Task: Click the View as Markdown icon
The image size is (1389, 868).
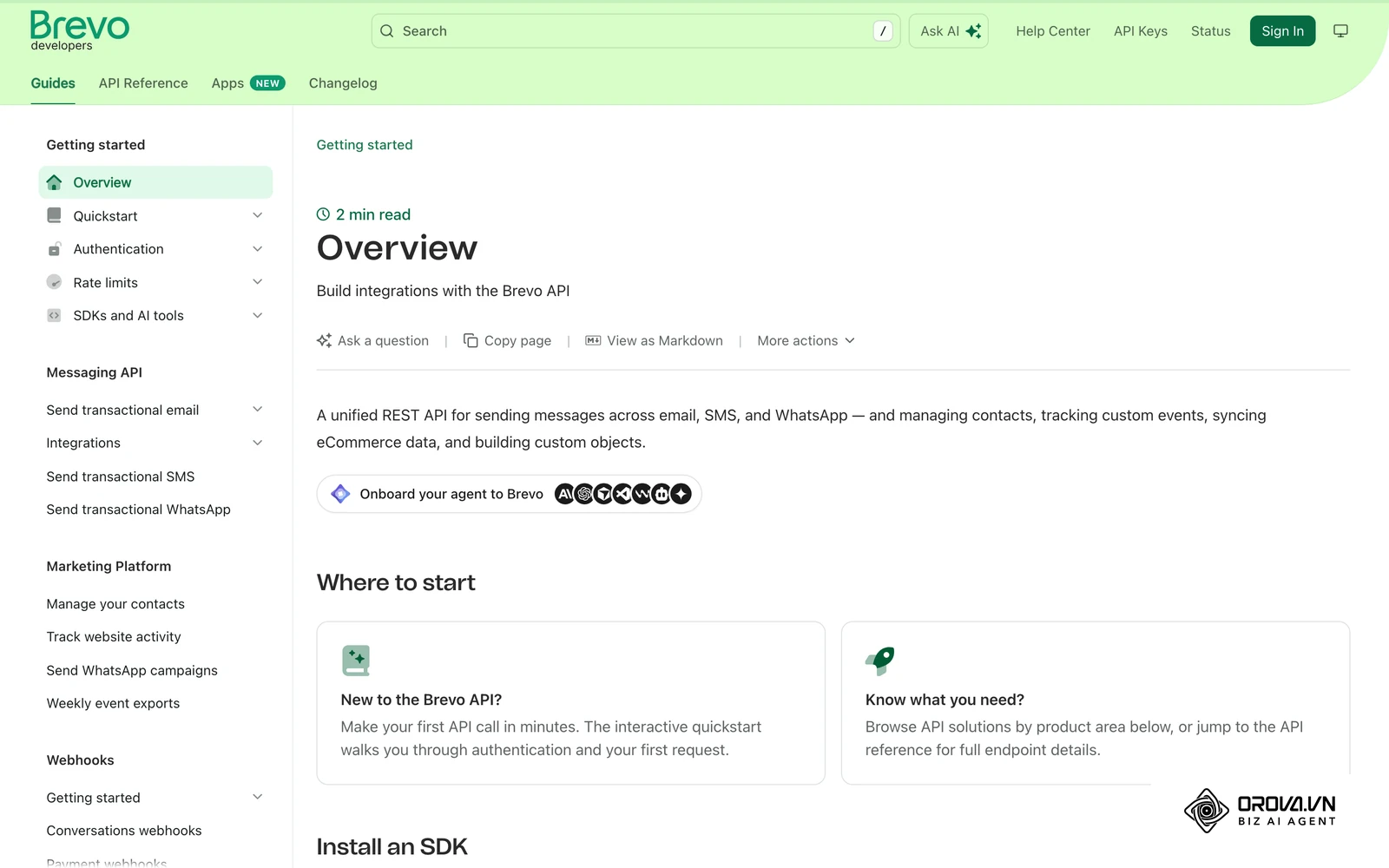Action: pos(593,340)
